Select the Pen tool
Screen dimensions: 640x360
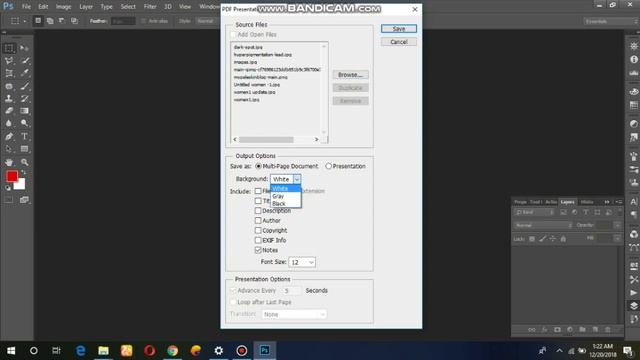click(x=9, y=136)
